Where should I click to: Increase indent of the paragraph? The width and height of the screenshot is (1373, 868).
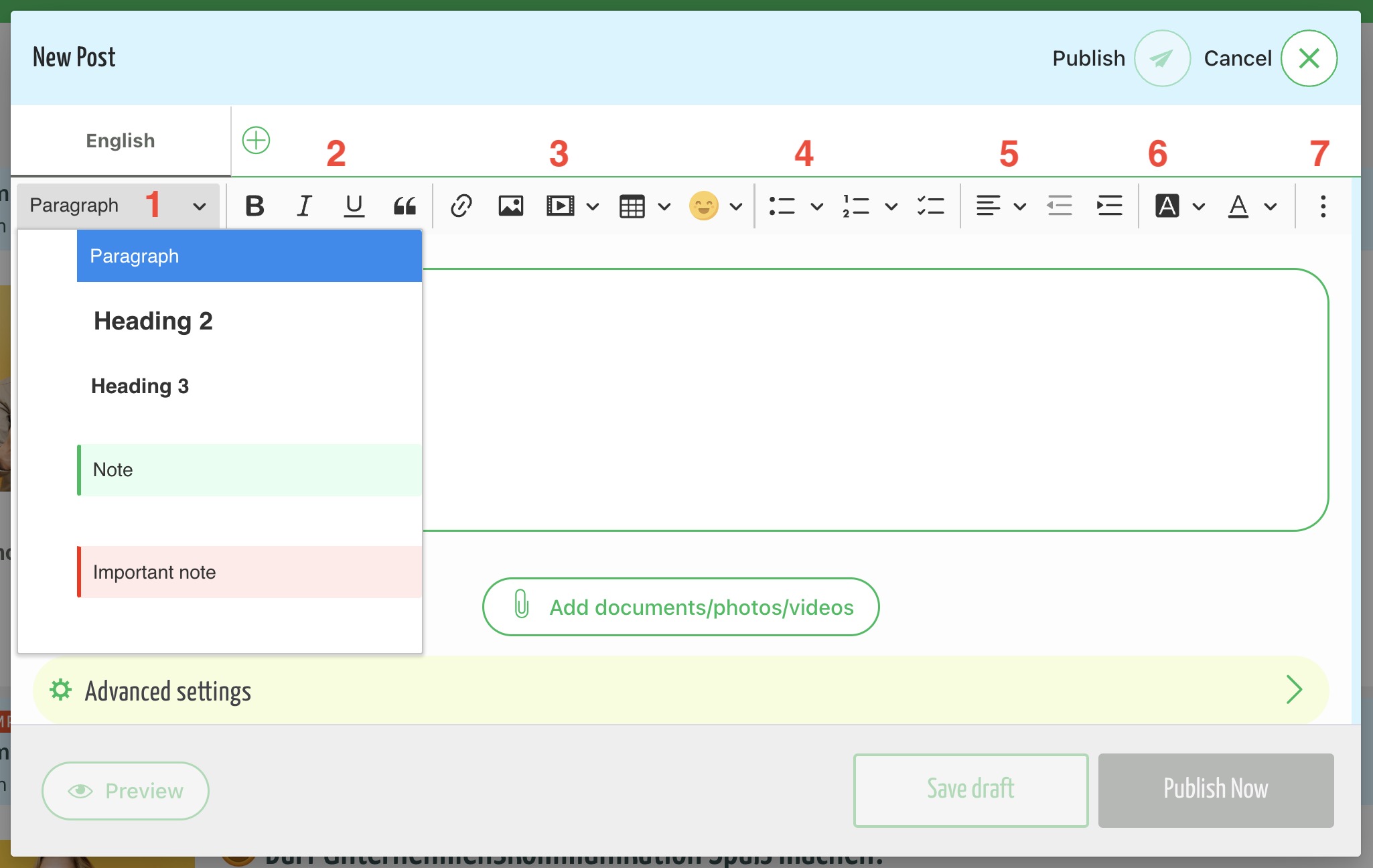click(x=1109, y=206)
